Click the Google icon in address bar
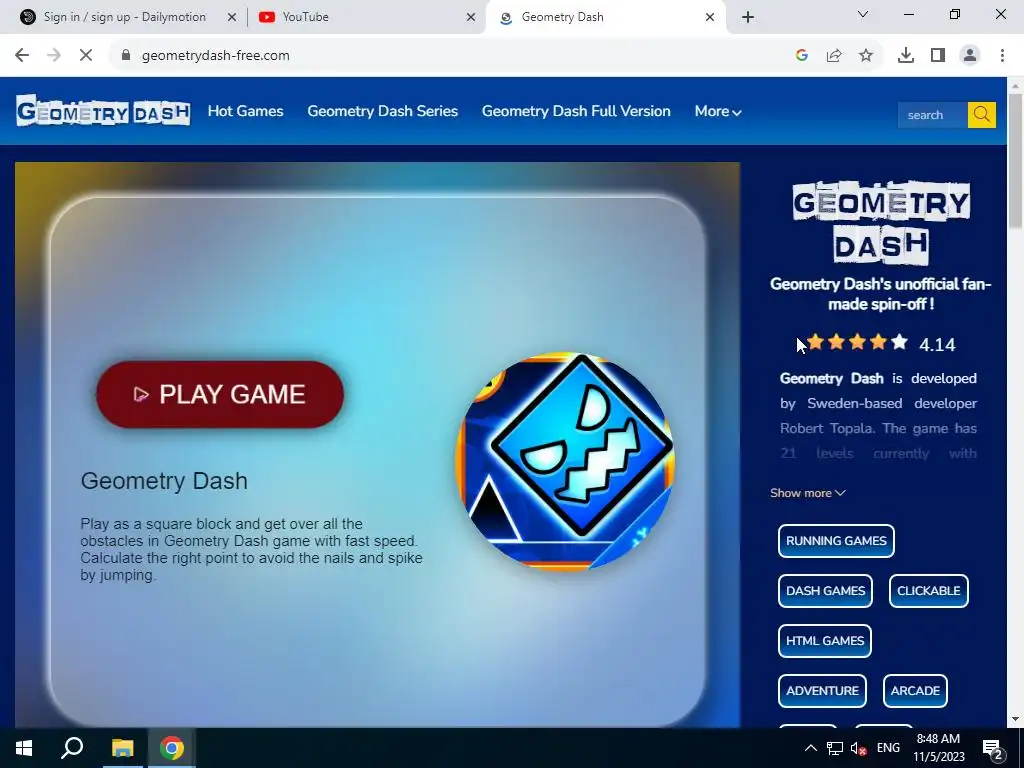1024x768 pixels. point(802,56)
